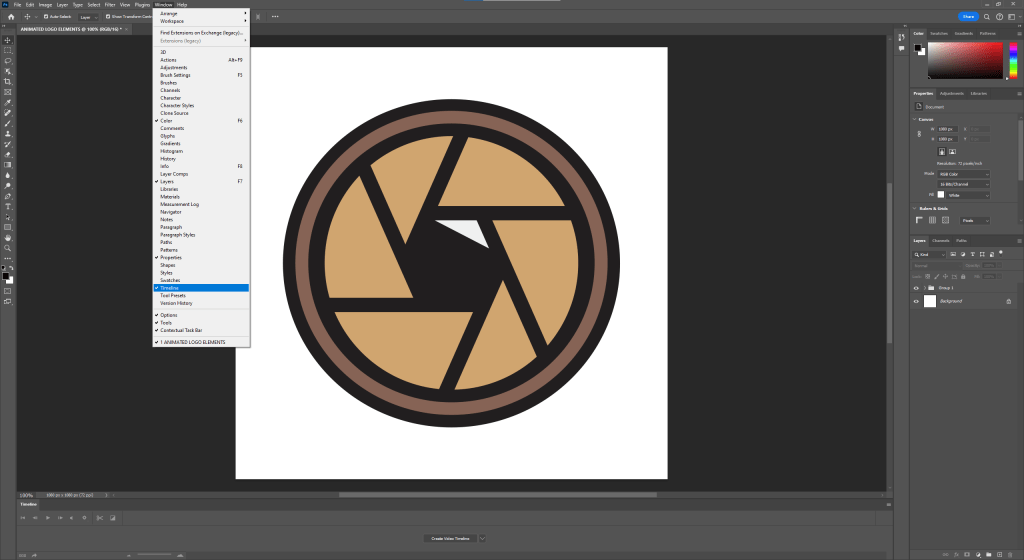1024x560 pixels.
Task: Click the blue Share button
Action: (968, 17)
